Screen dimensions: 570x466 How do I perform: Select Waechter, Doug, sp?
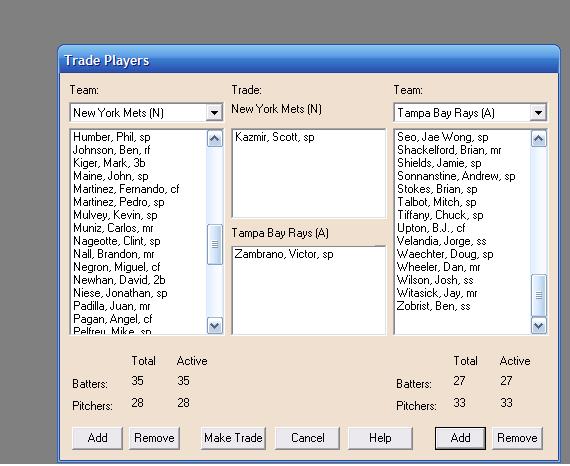point(445,254)
